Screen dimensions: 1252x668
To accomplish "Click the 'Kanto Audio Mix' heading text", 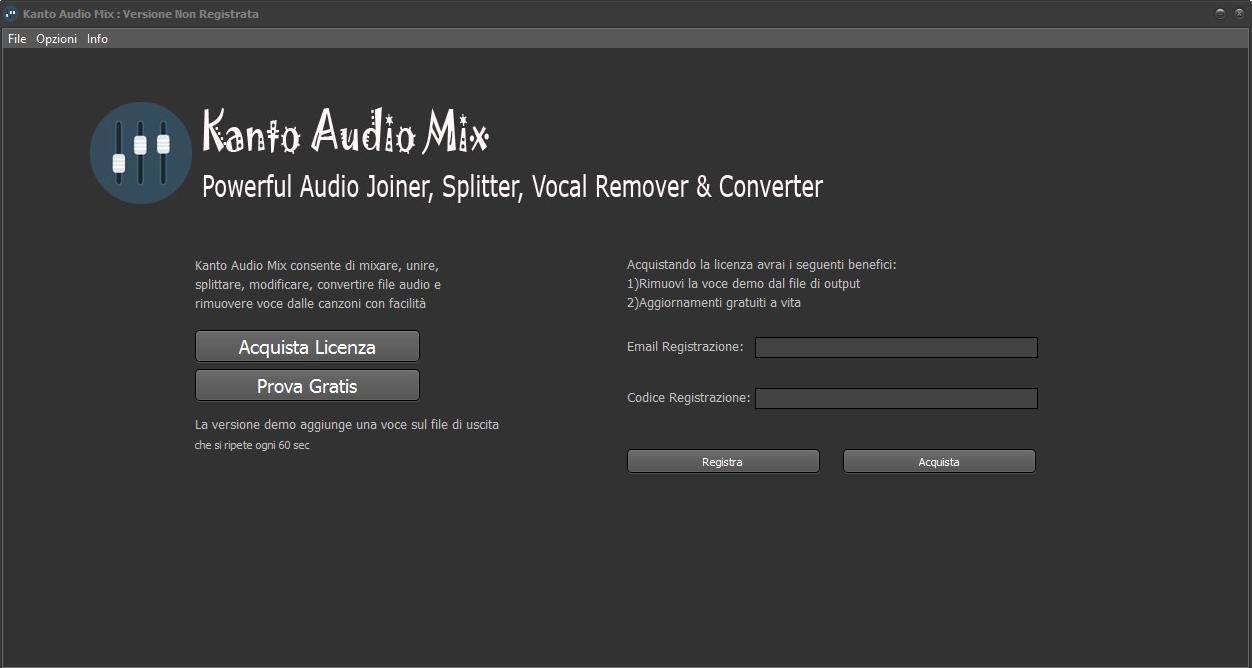I will coord(345,131).
